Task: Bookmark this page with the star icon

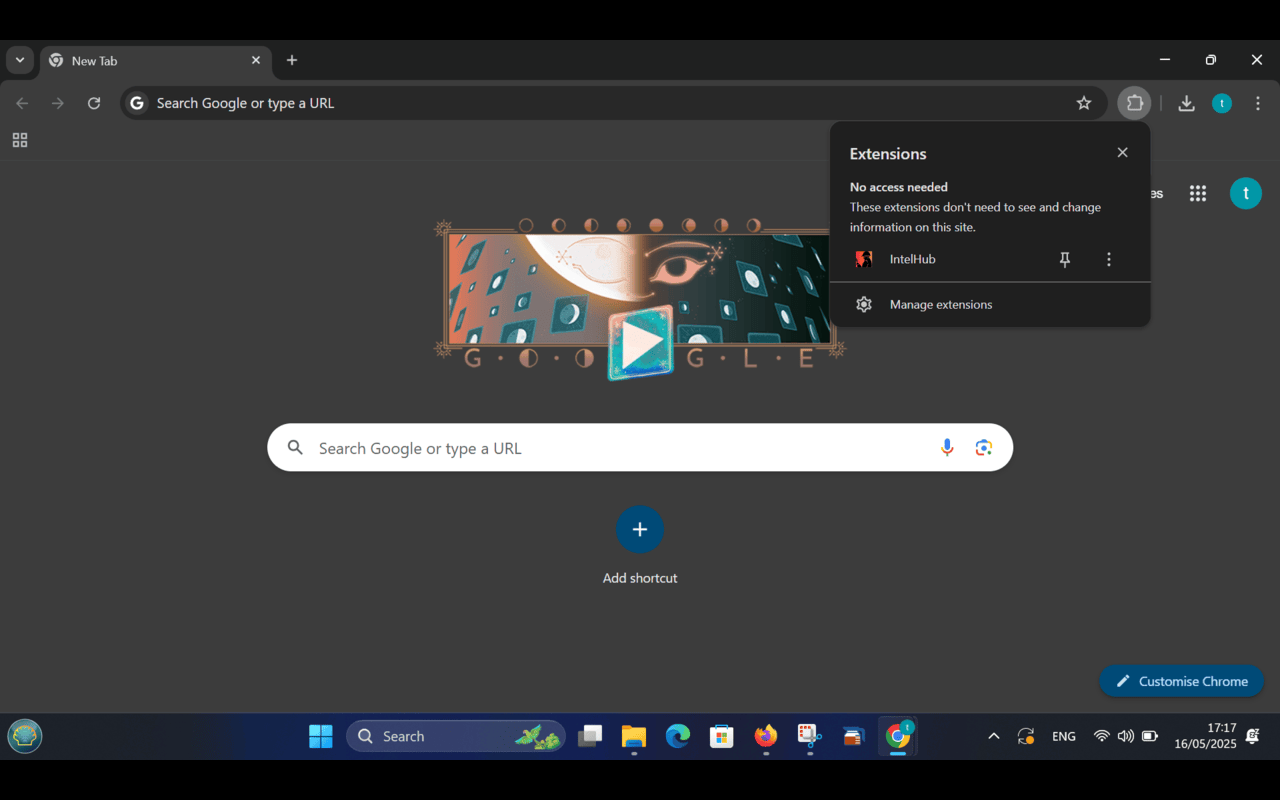Action: tap(1084, 103)
